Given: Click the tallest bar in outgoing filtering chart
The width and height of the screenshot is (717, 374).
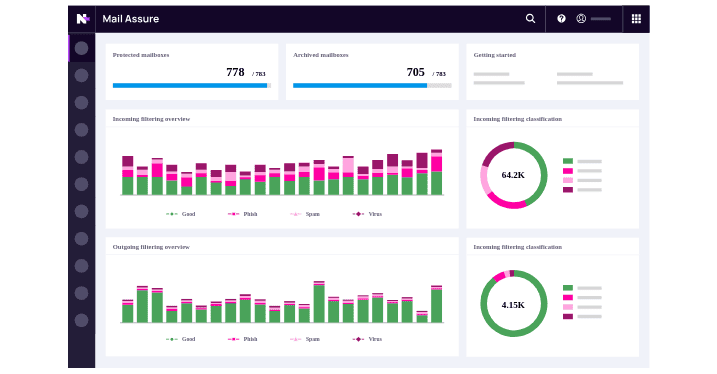Looking at the screenshot, I should click(x=319, y=302).
